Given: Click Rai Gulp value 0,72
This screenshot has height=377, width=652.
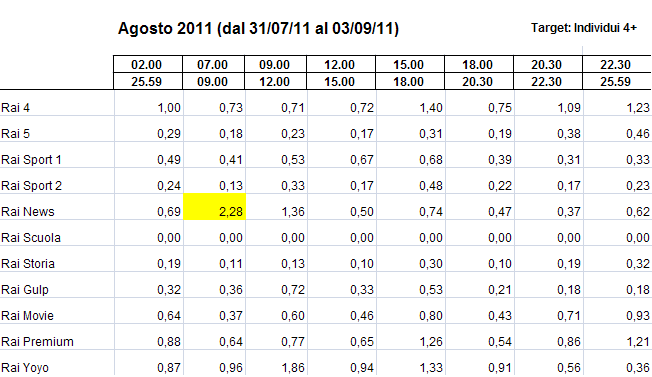Looking at the screenshot, I should (x=293, y=290).
